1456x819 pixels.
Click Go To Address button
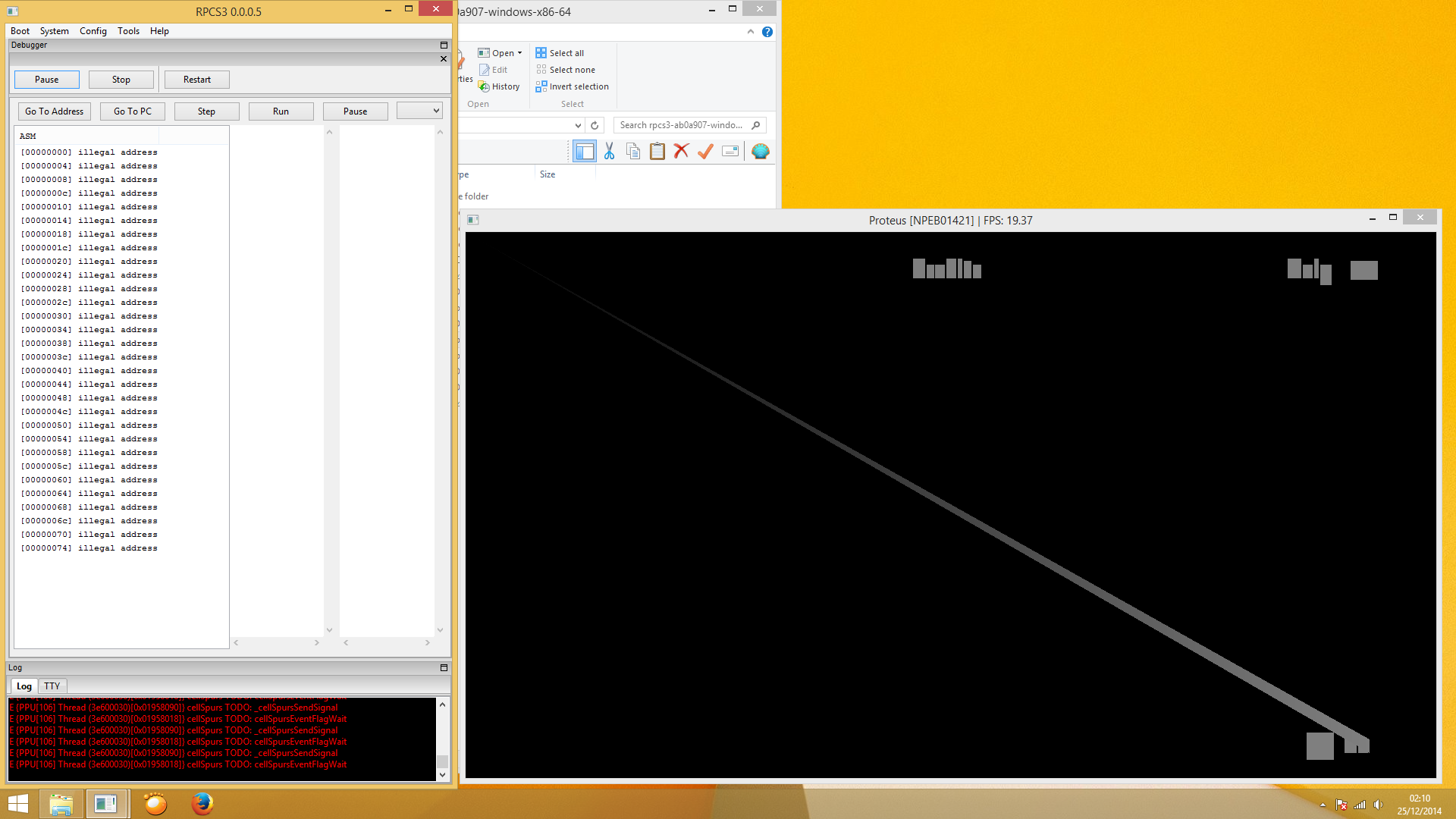[55, 111]
